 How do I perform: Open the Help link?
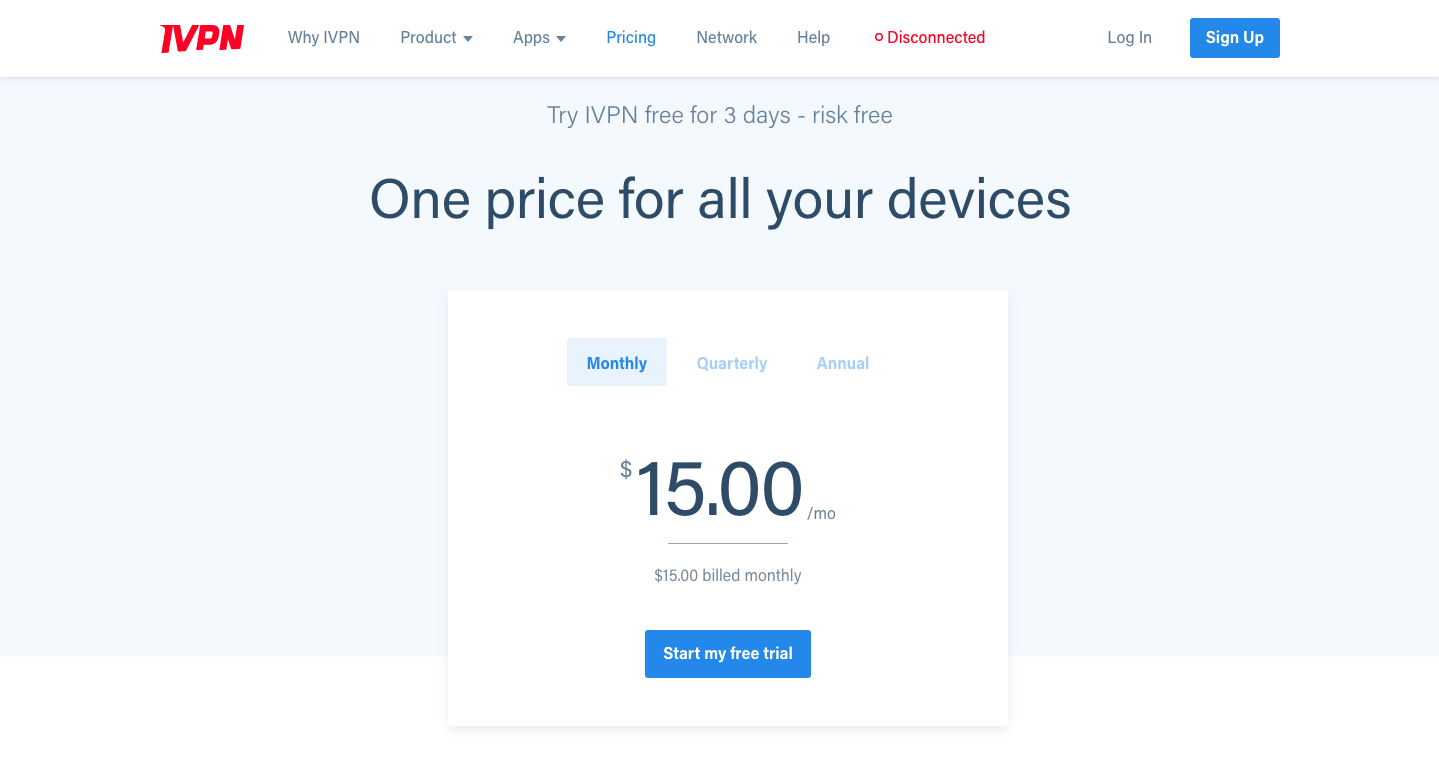pyautogui.click(x=814, y=37)
